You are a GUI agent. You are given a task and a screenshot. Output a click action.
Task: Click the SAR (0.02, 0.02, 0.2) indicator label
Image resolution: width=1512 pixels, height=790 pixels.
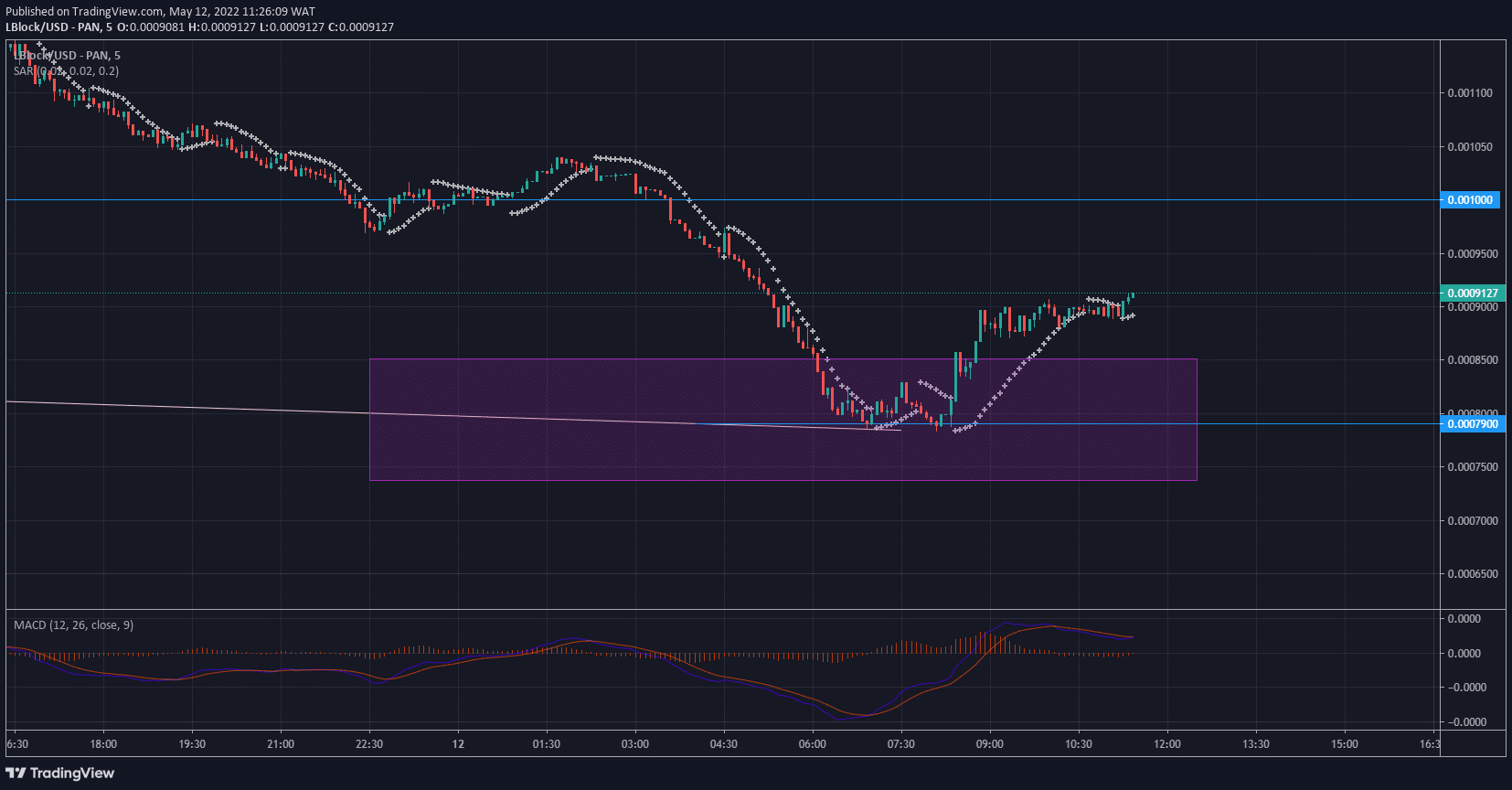pos(66,71)
